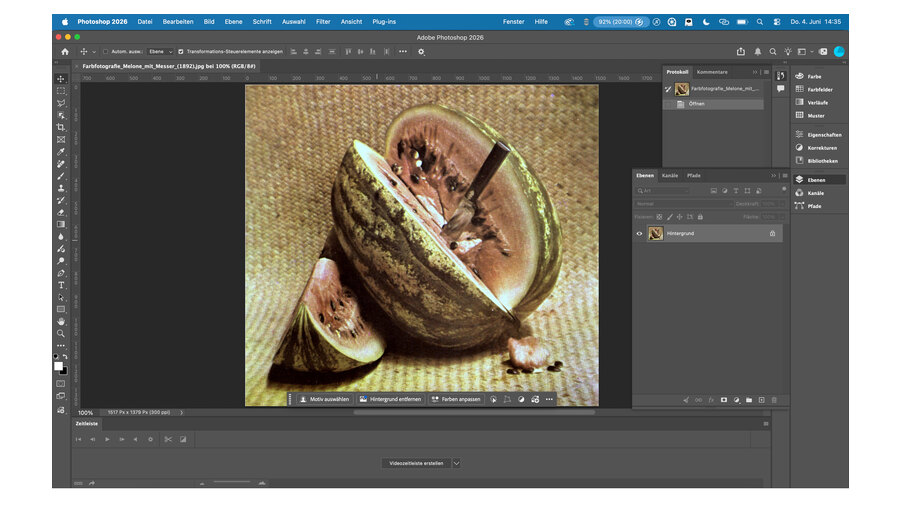This screenshot has width=900, height=506.
Task: Open the Ebenen panel flyout menu
Action: tap(785, 176)
